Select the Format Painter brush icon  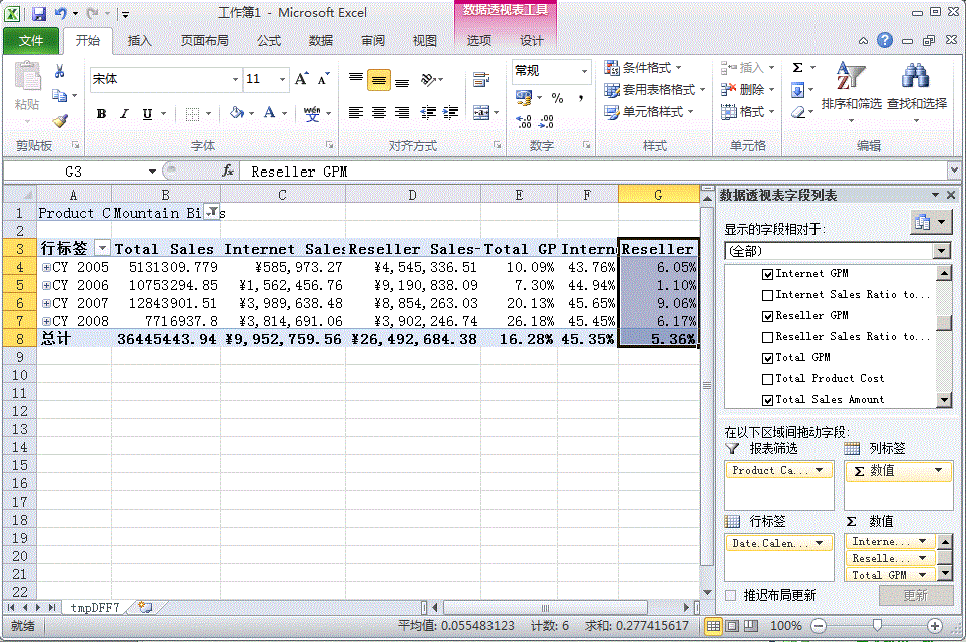pos(60,120)
